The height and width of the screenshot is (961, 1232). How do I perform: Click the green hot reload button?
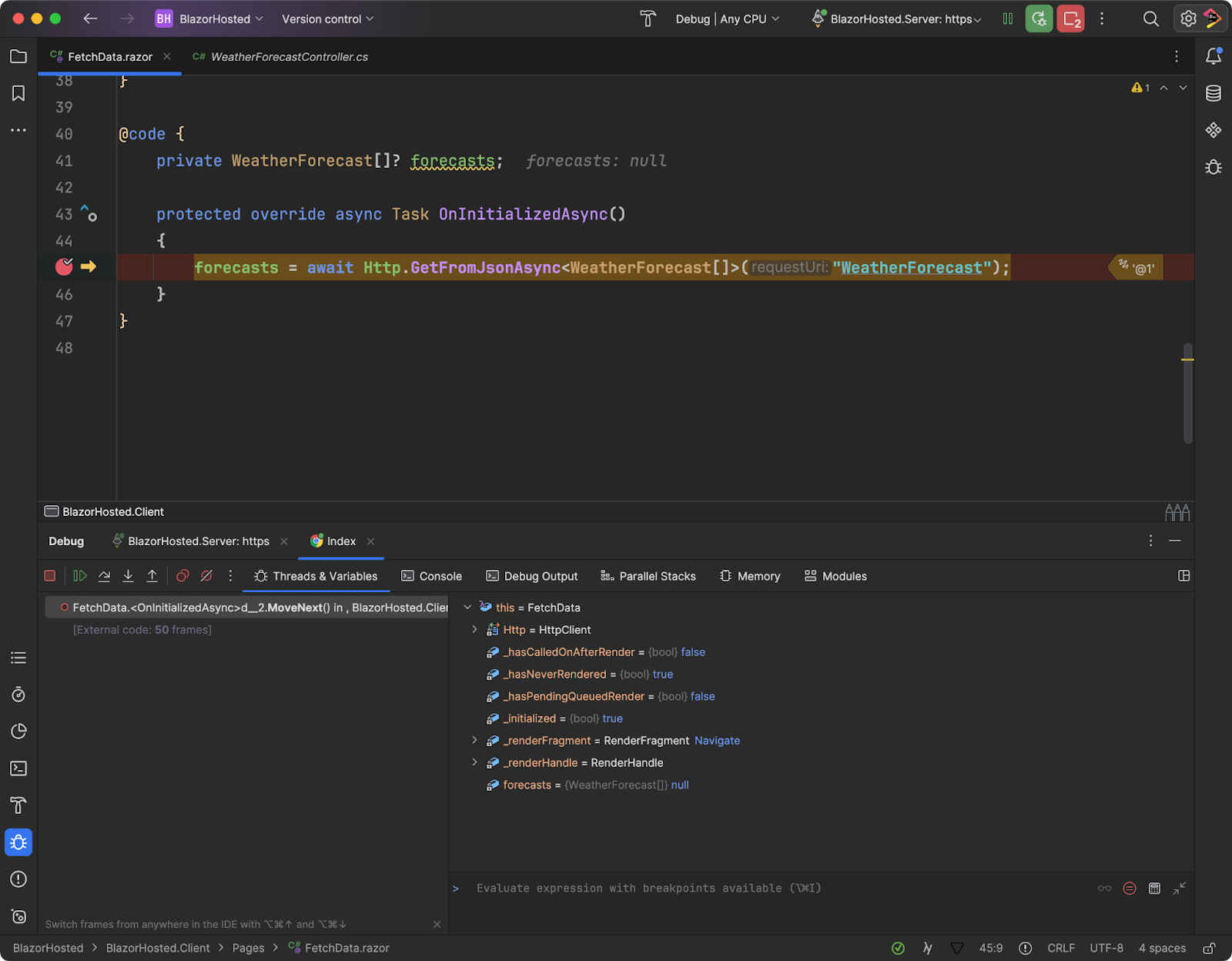click(x=1039, y=18)
